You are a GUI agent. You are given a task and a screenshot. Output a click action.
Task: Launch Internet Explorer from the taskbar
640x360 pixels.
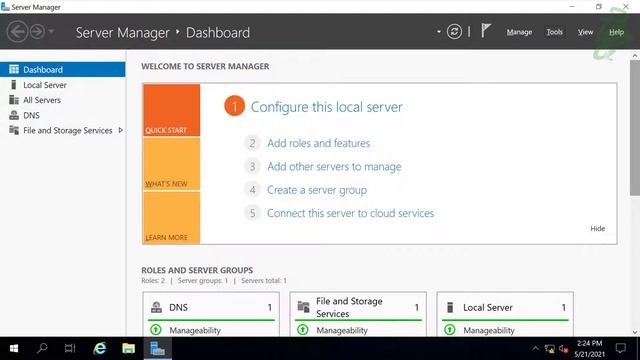tap(100, 348)
